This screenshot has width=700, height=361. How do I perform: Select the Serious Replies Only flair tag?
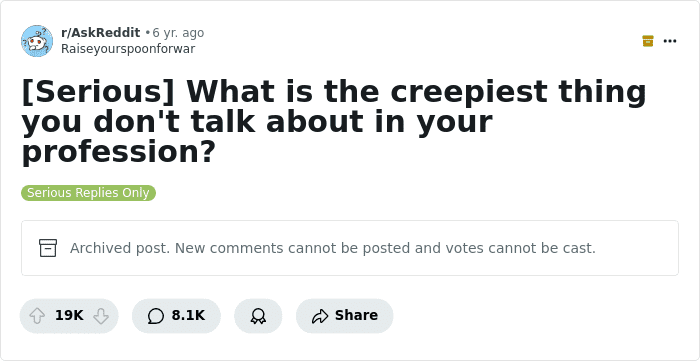click(88, 193)
